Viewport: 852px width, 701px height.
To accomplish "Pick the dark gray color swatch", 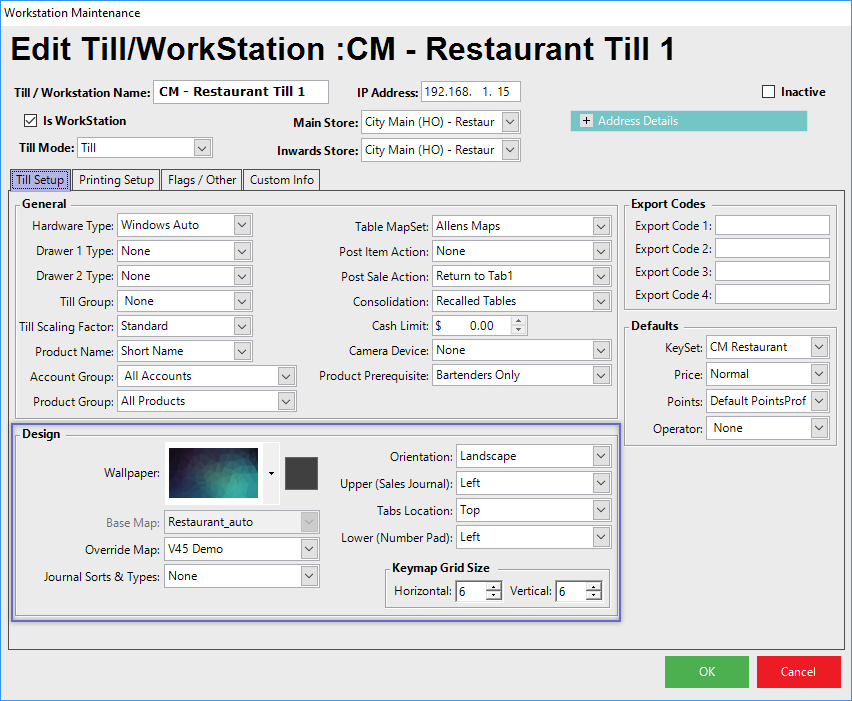I will point(301,473).
